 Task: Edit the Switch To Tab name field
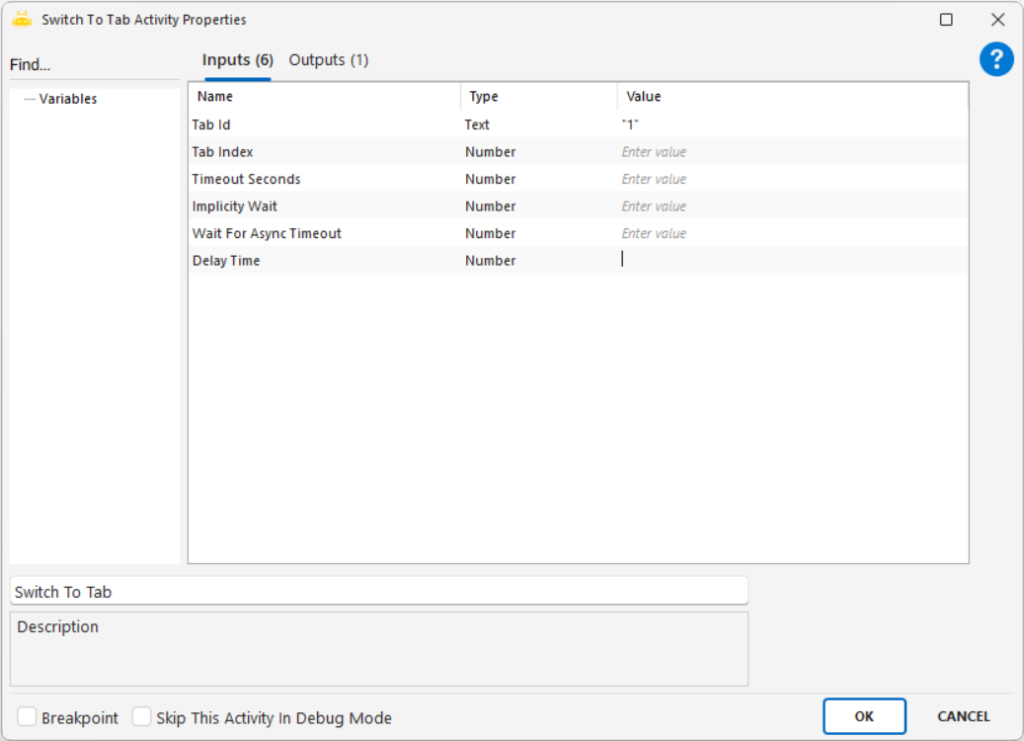coord(378,592)
